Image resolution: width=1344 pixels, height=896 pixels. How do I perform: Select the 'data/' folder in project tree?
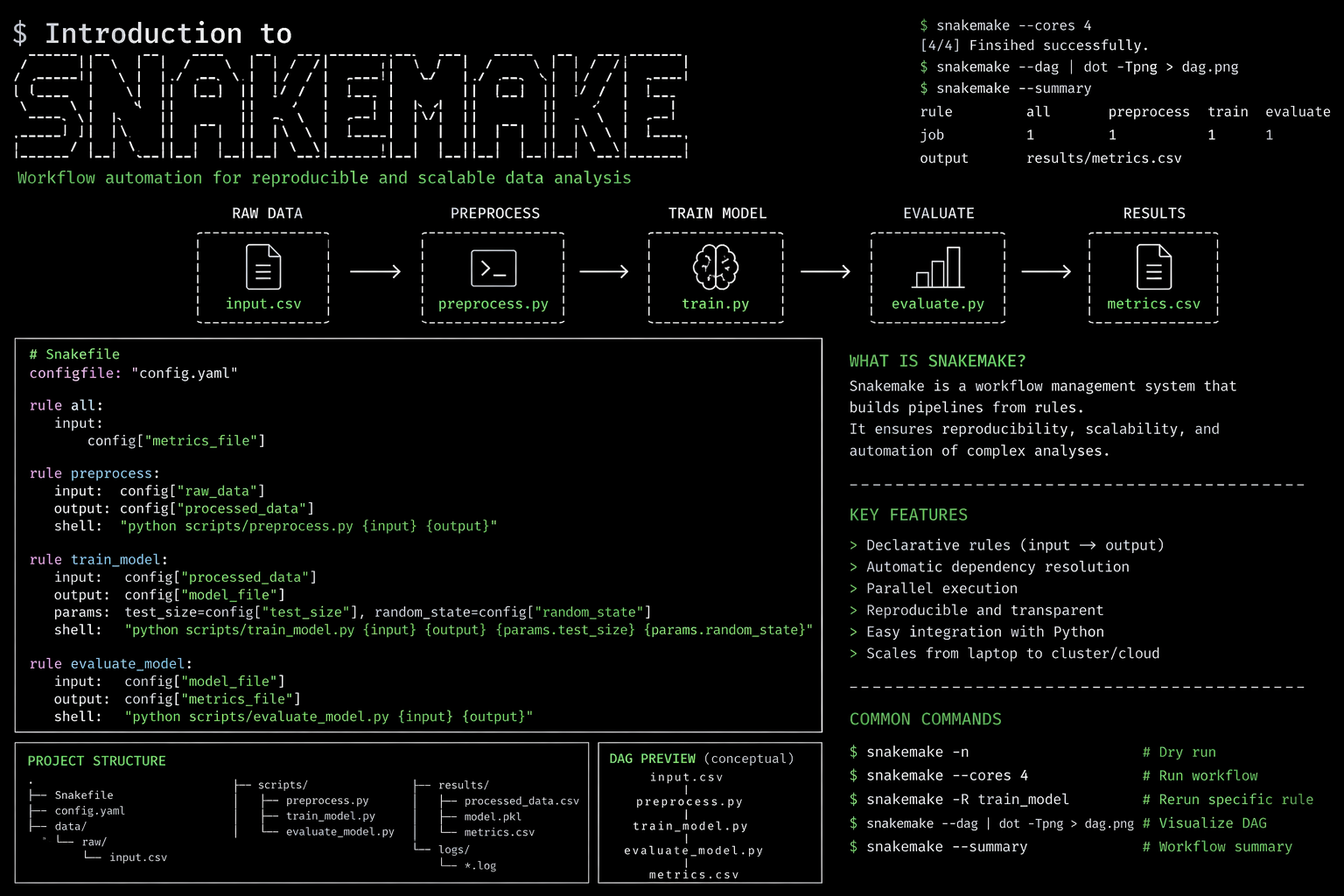click(70, 827)
